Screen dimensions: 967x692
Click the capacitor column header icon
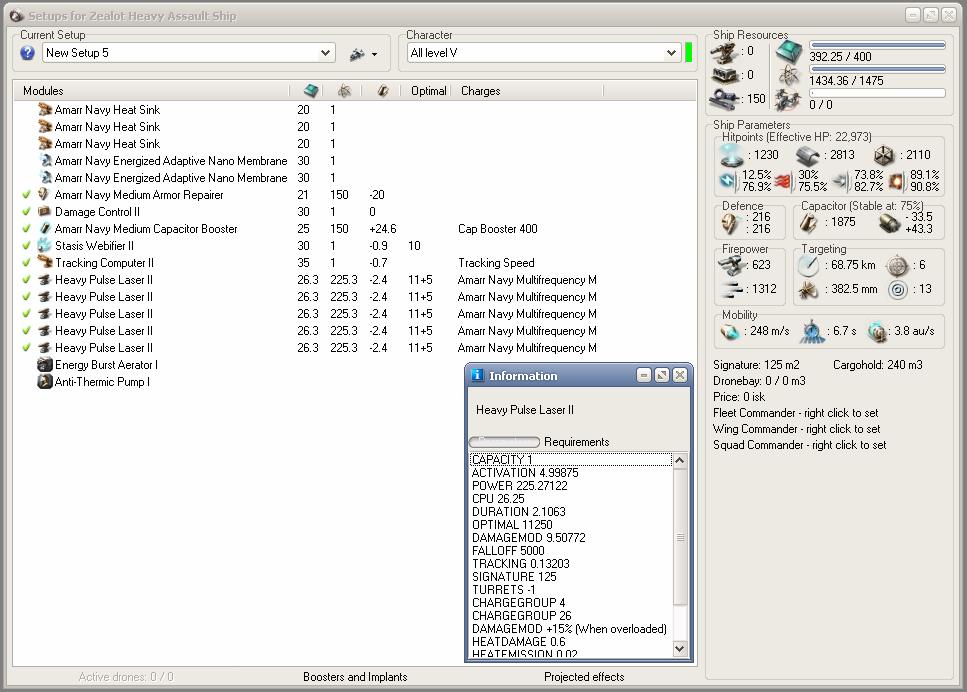pyautogui.click(x=382, y=91)
